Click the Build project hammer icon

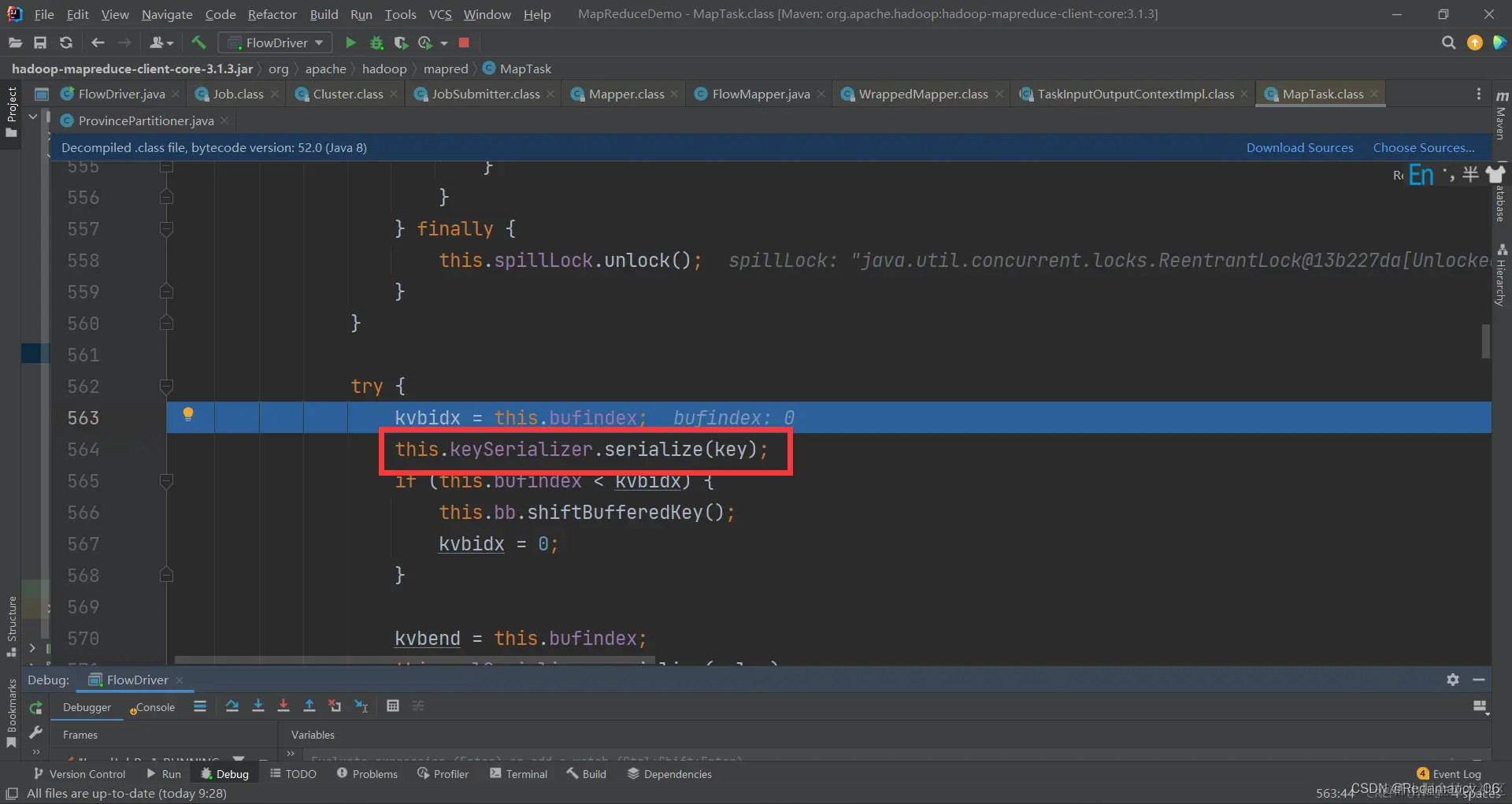click(198, 43)
